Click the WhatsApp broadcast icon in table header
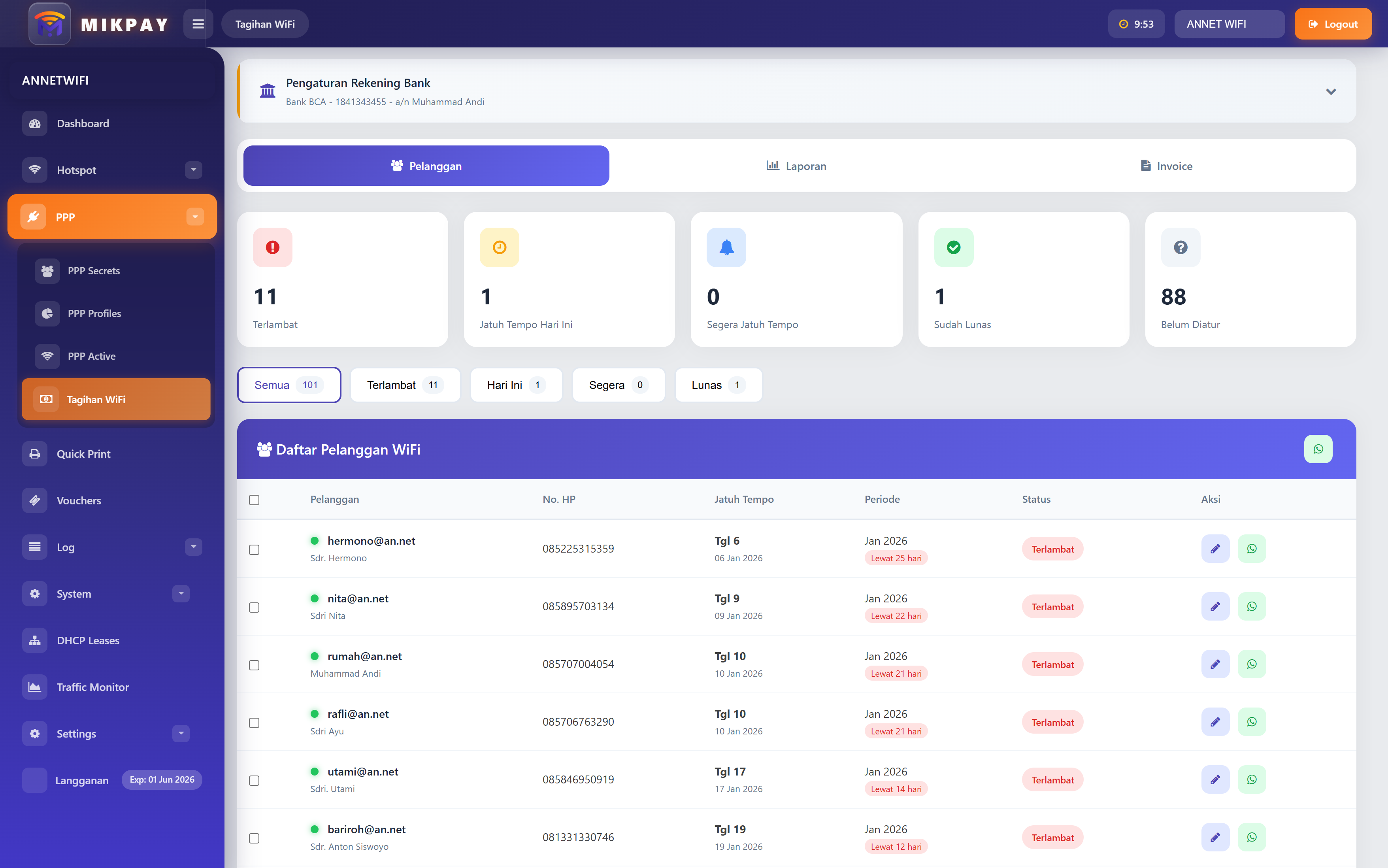 pos(1318,449)
